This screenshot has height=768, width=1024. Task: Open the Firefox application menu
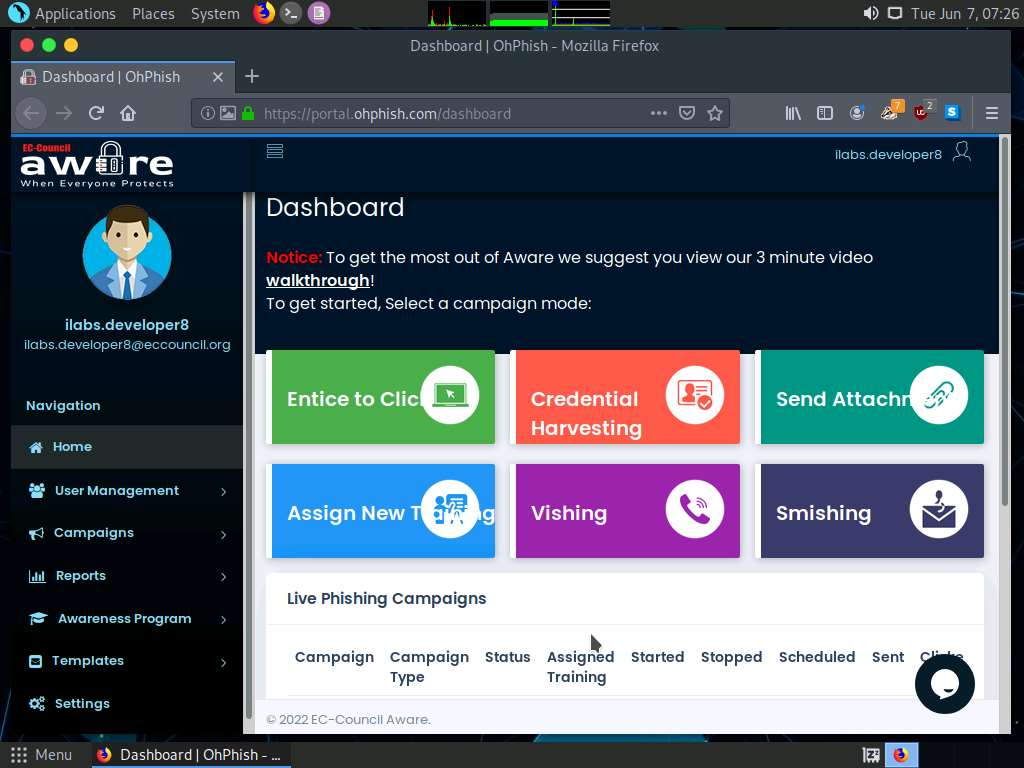[x=991, y=113]
